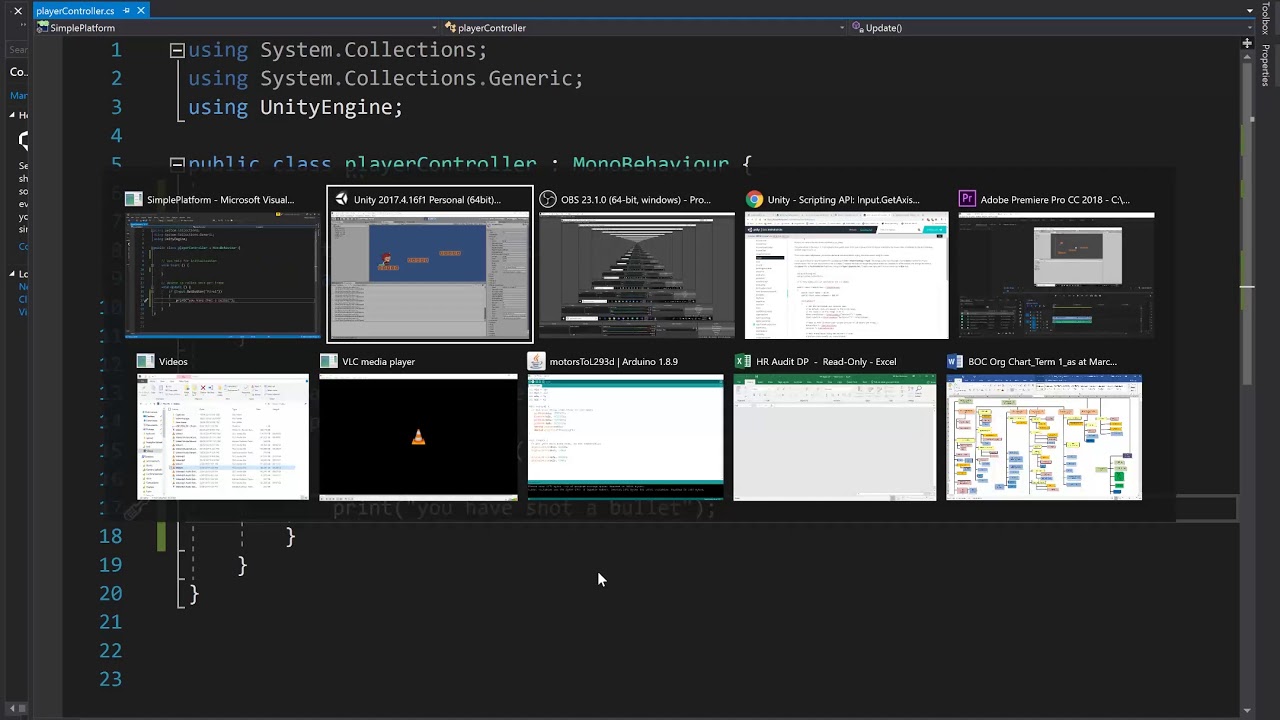1280x720 pixels.
Task: Click the Premiere Pro icon in the switcher
Action: tap(967, 199)
